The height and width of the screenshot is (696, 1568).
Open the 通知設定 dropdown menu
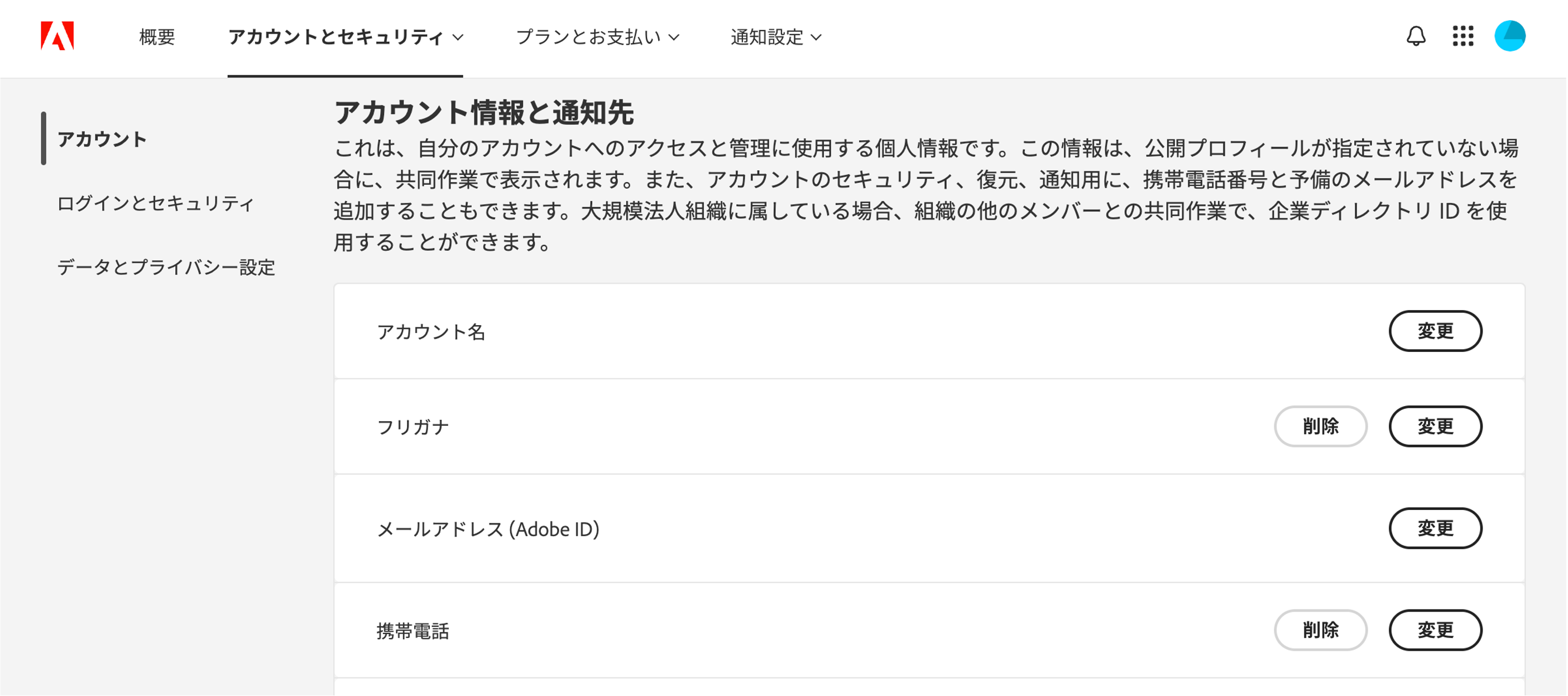click(775, 37)
